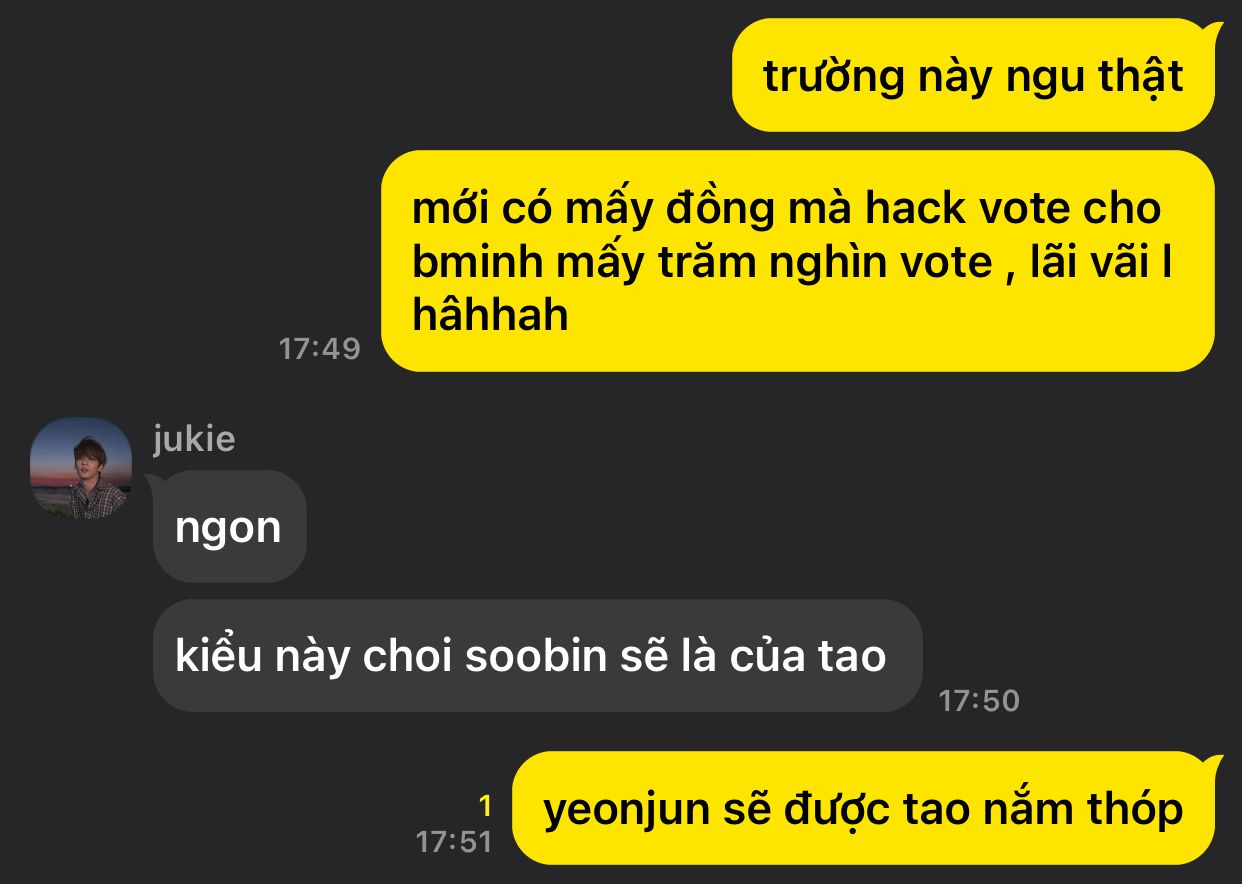Click the word "bminh" in the long message
The image size is (1242, 884).
coord(462,261)
